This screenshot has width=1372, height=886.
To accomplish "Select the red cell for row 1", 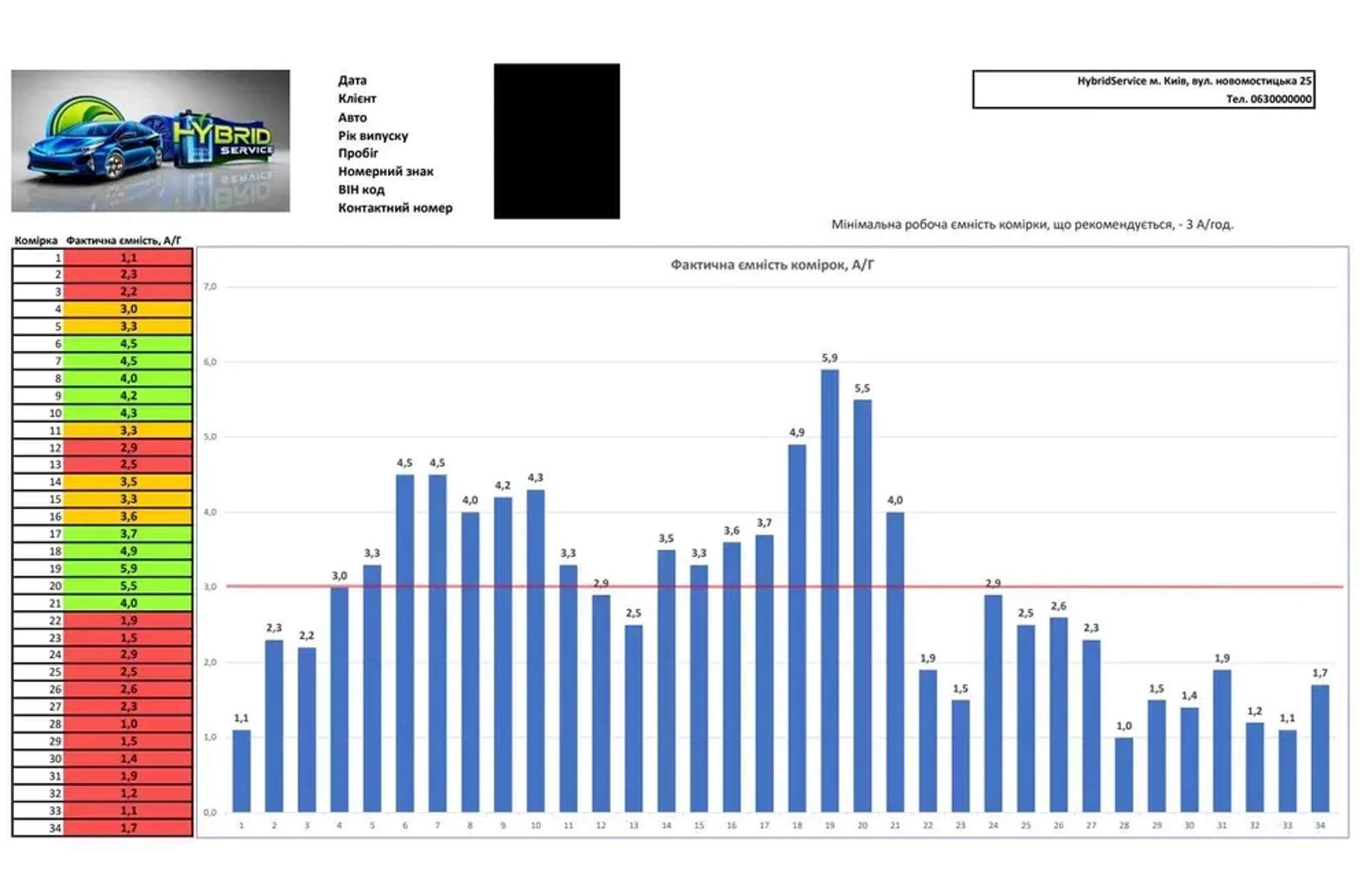I will pyautogui.click(x=129, y=257).
